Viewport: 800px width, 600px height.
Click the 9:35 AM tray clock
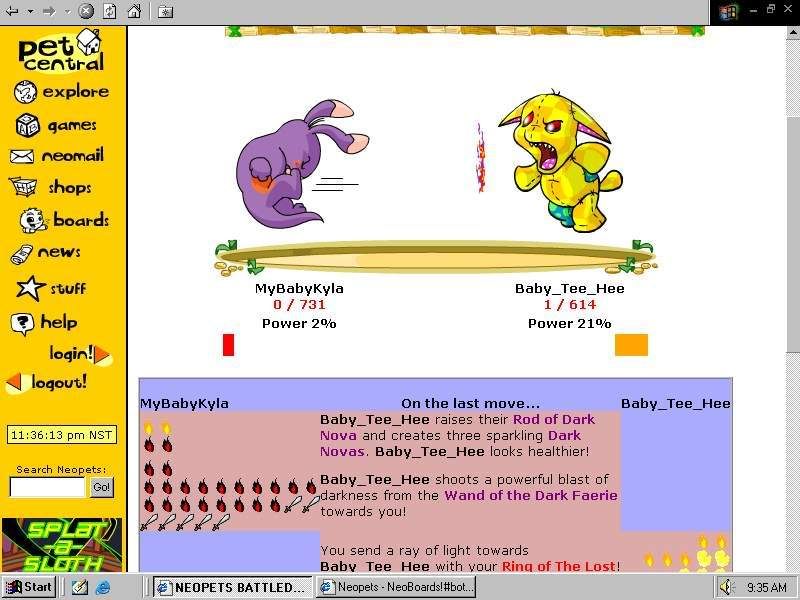point(766,588)
